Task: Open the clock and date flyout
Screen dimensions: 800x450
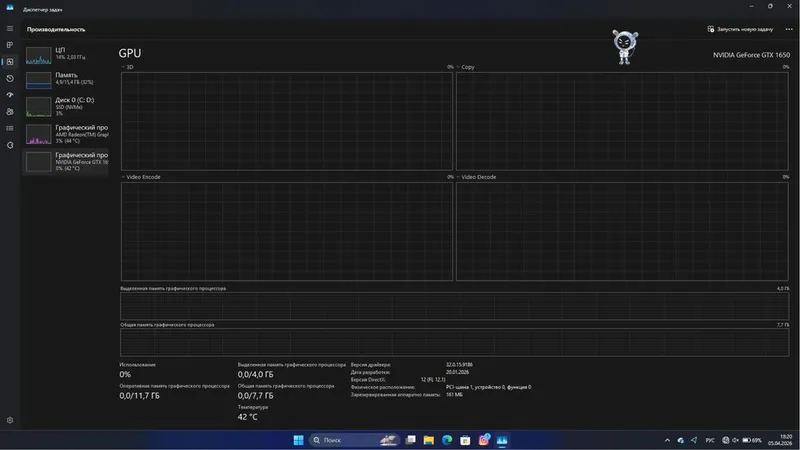Action: coord(781,440)
